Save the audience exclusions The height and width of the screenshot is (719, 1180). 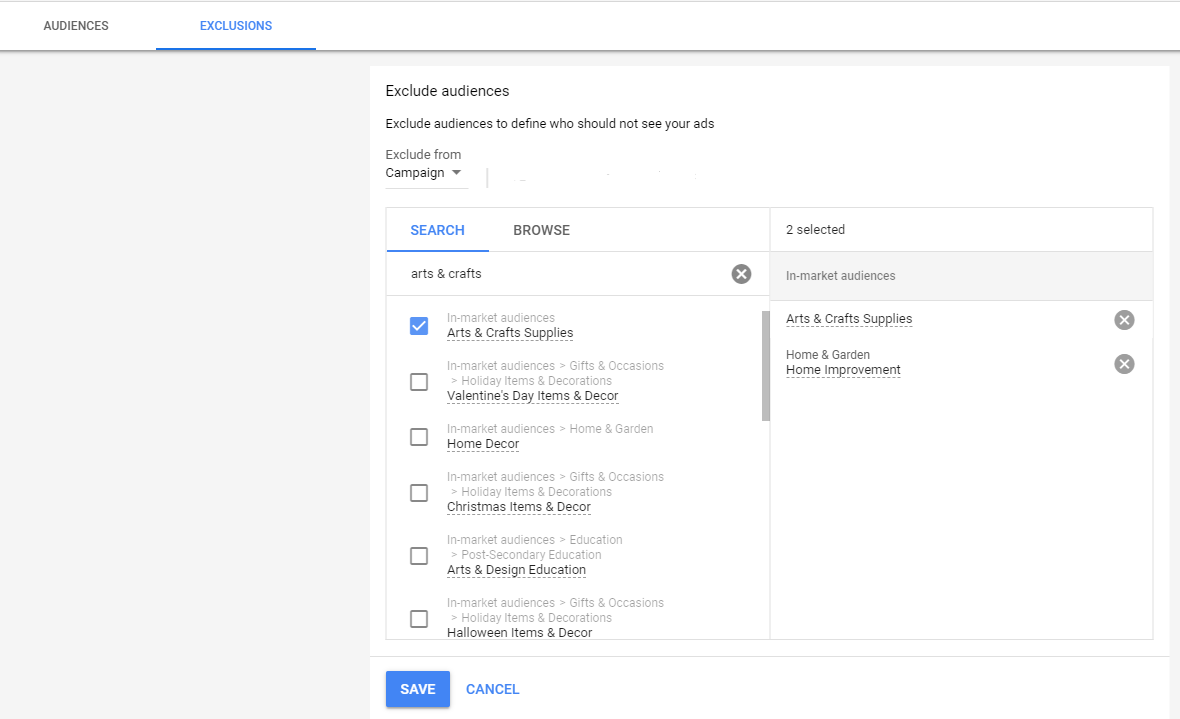point(417,689)
